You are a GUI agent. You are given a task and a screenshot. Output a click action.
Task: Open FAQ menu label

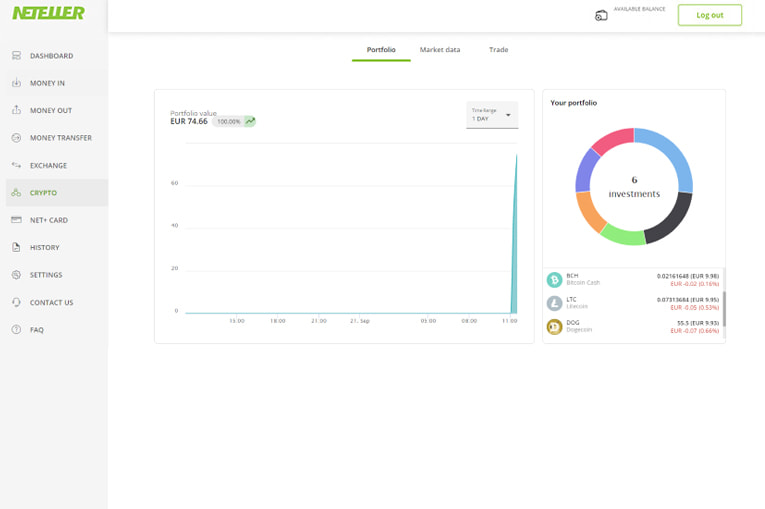click(37, 330)
